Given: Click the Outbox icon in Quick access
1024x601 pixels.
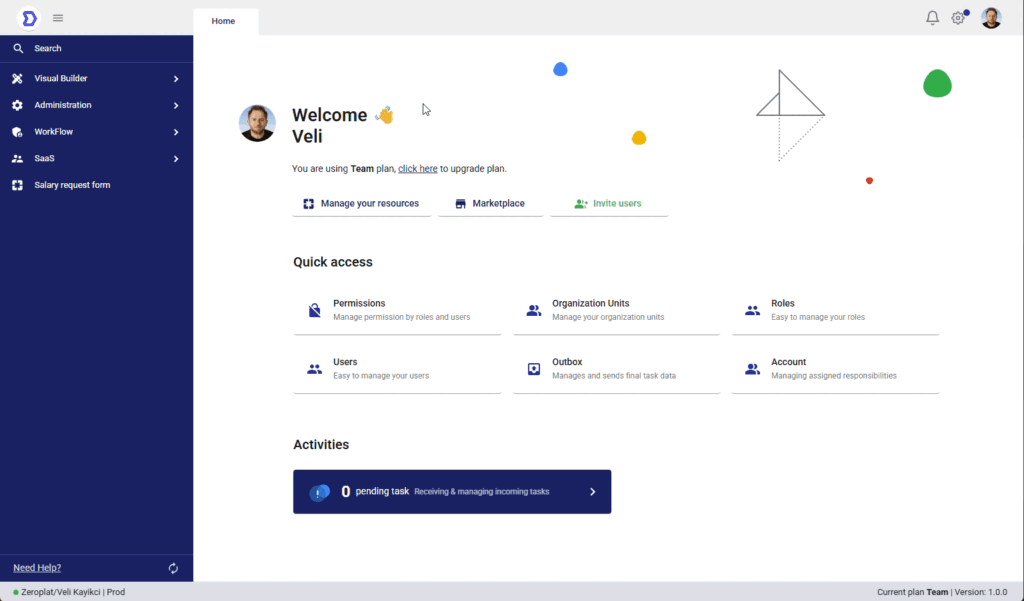Looking at the screenshot, I should [534, 369].
